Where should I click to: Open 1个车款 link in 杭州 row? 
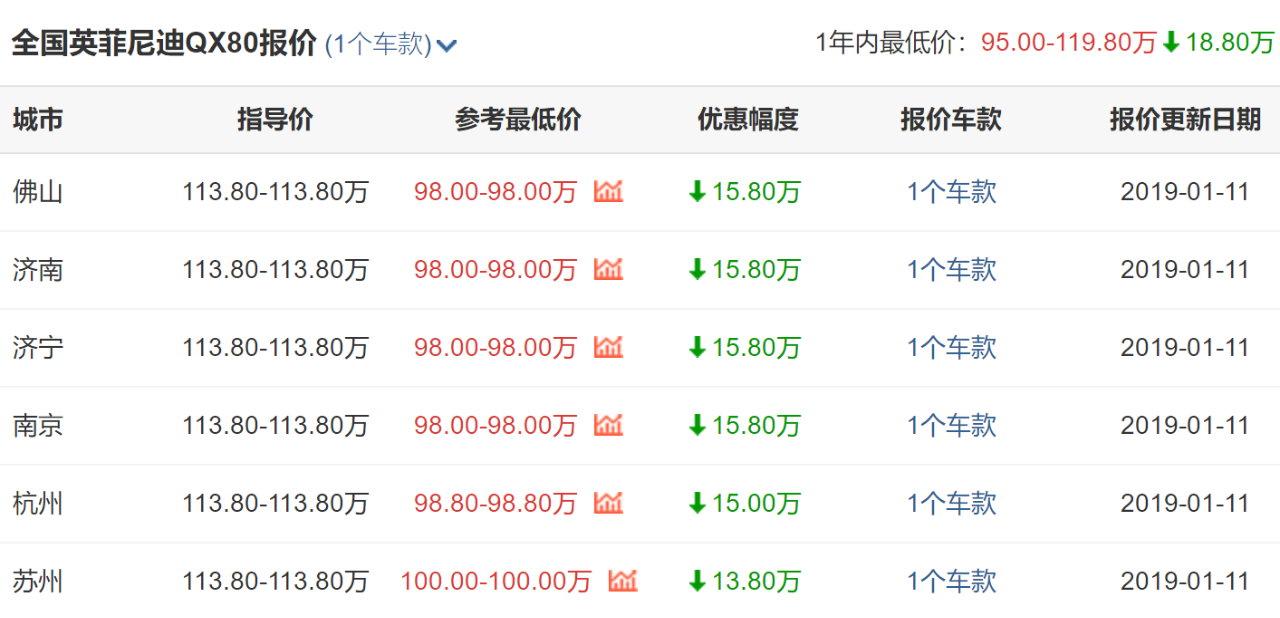pyautogui.click(x=952, y=504)
